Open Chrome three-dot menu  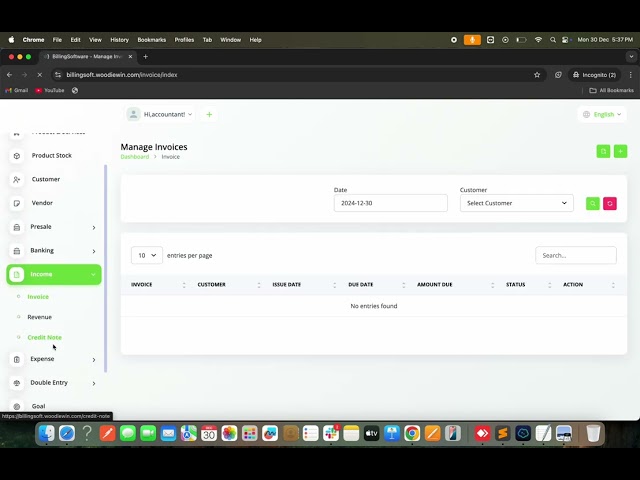631,75
